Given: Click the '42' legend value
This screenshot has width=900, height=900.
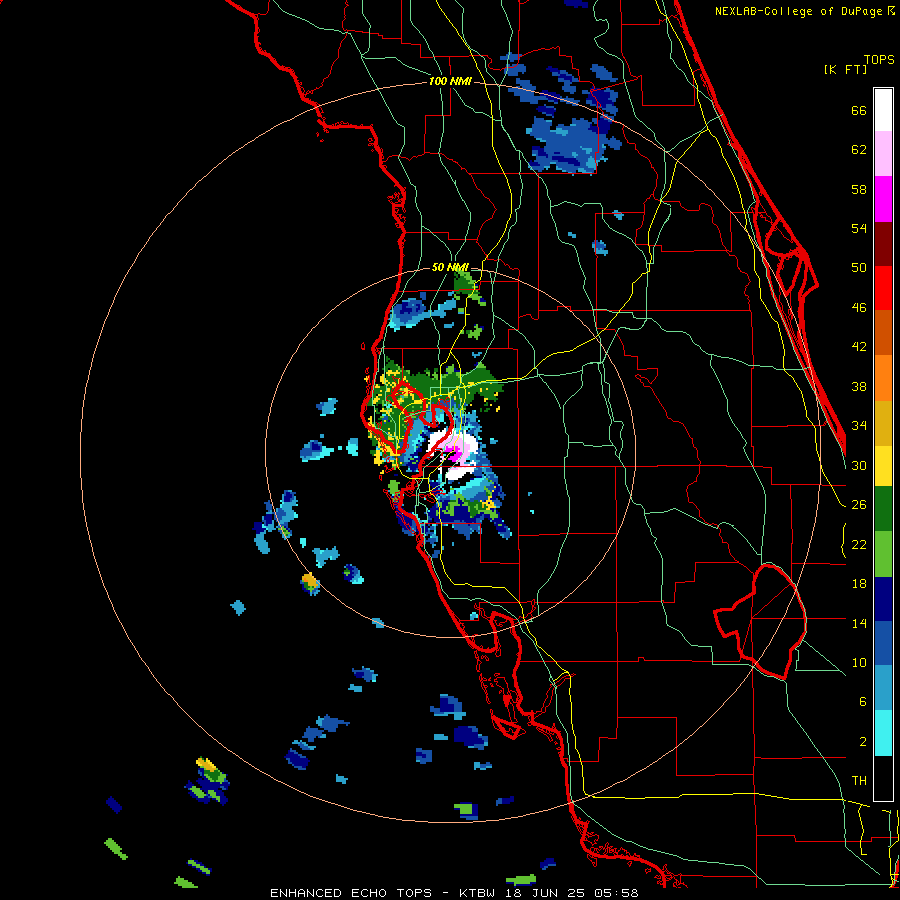Looking at the screenshot, I should tap(859, 347).
